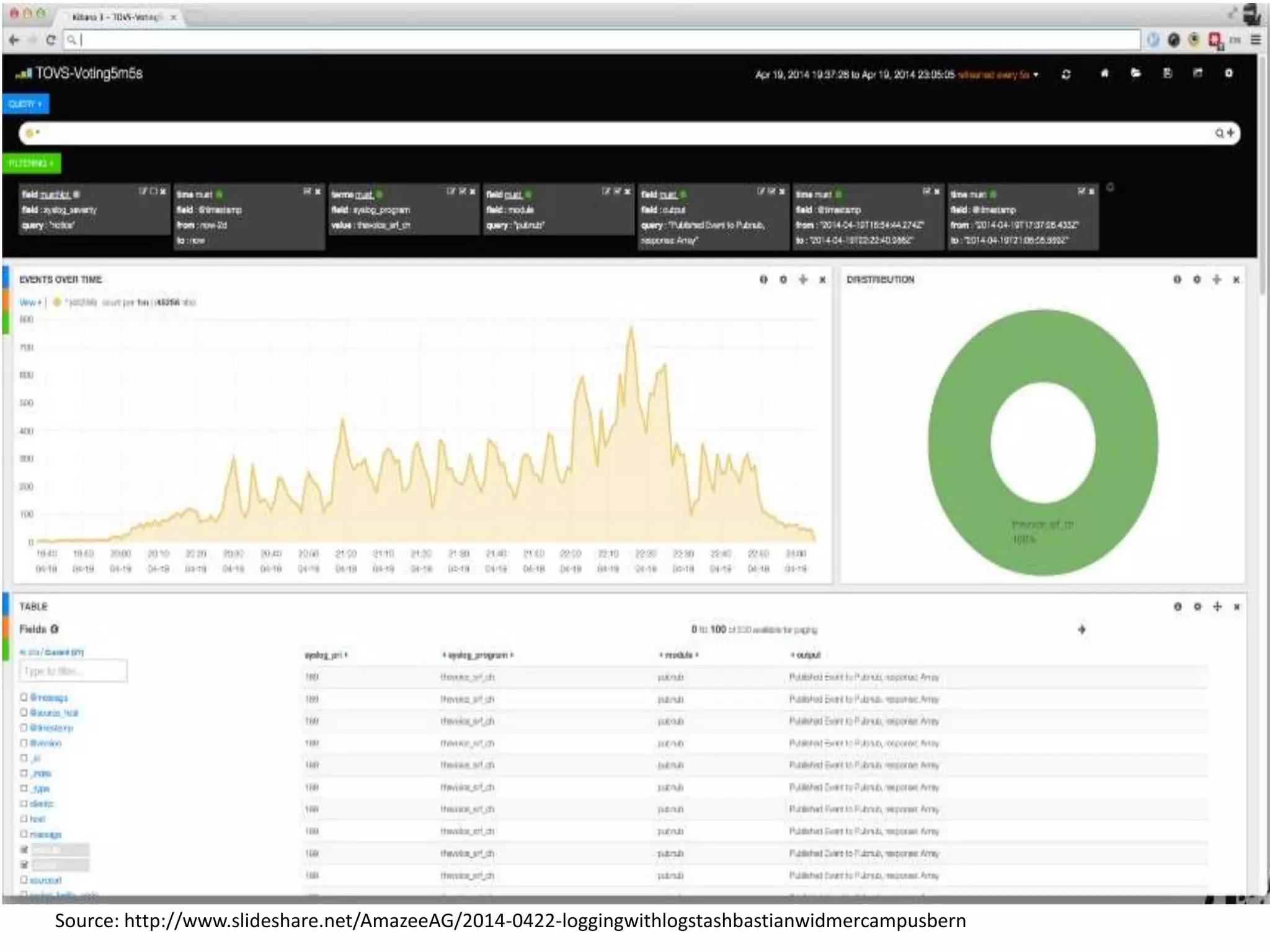This screenshot has width=1270, height=952.
Task: Click the dashboard refresh icon in header
Action: [x=1066, y=74]
